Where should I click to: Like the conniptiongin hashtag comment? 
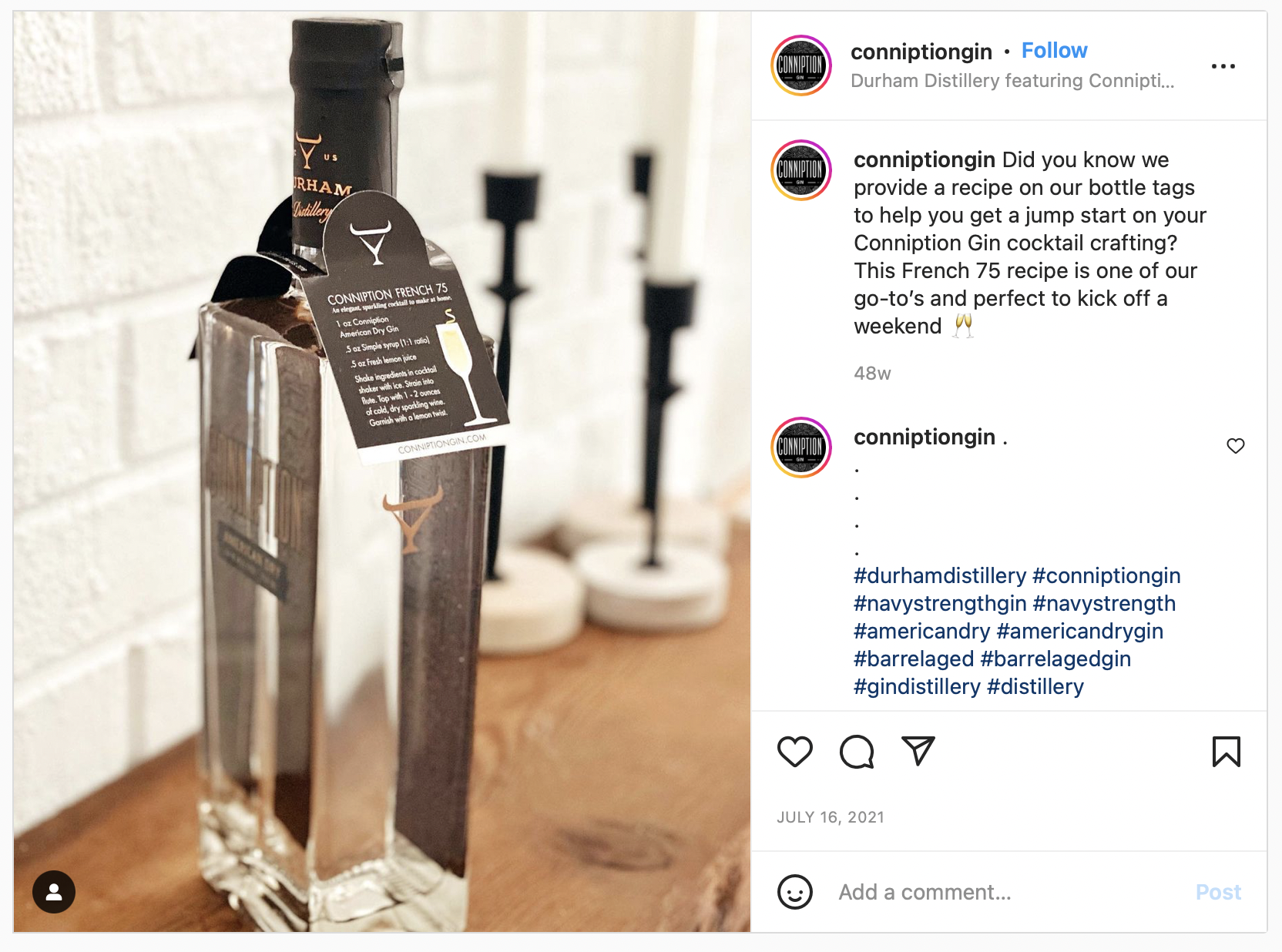pos(1235,446)
